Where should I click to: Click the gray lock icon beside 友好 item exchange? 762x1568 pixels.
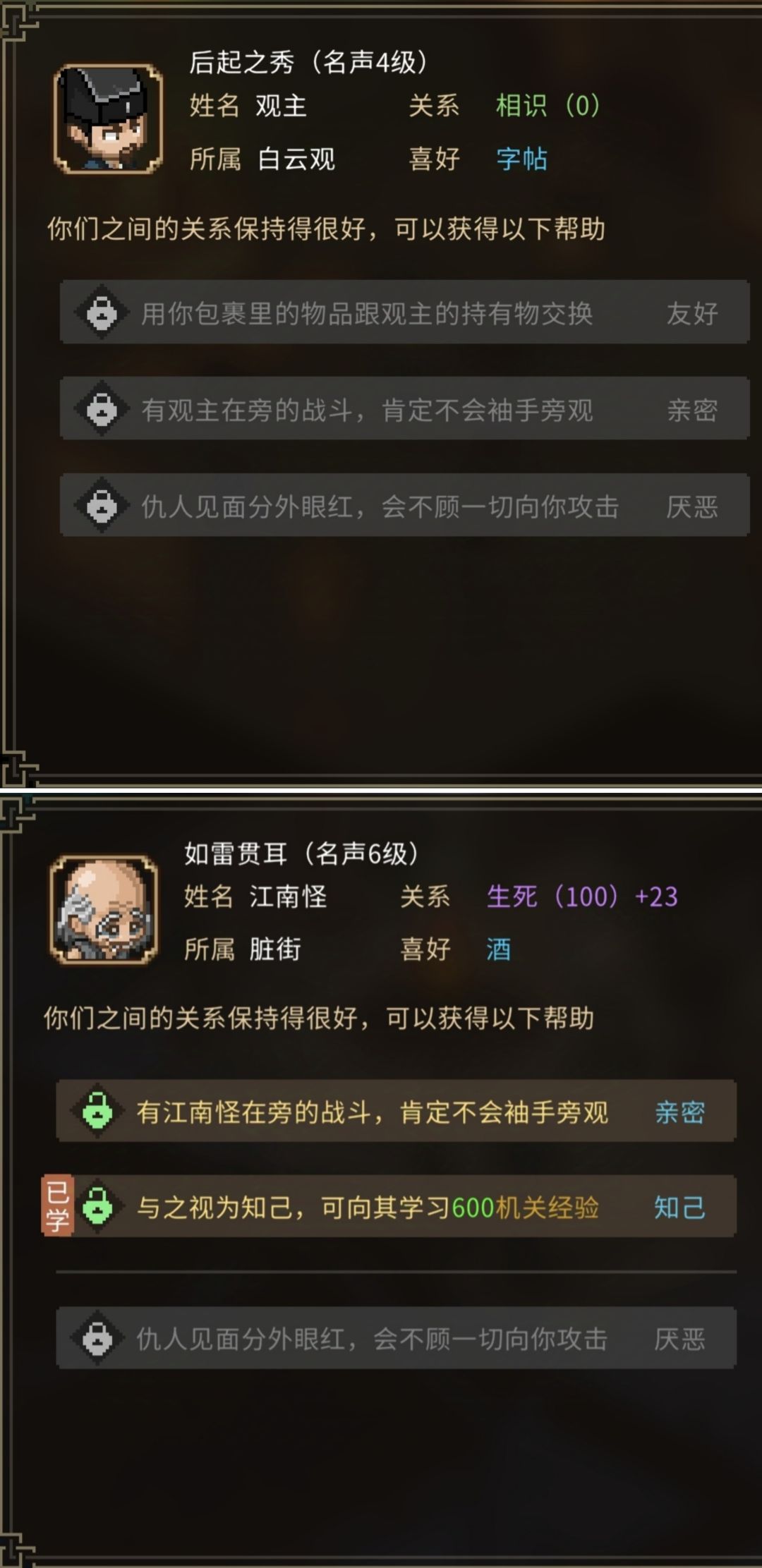click(x=102, y=312)
